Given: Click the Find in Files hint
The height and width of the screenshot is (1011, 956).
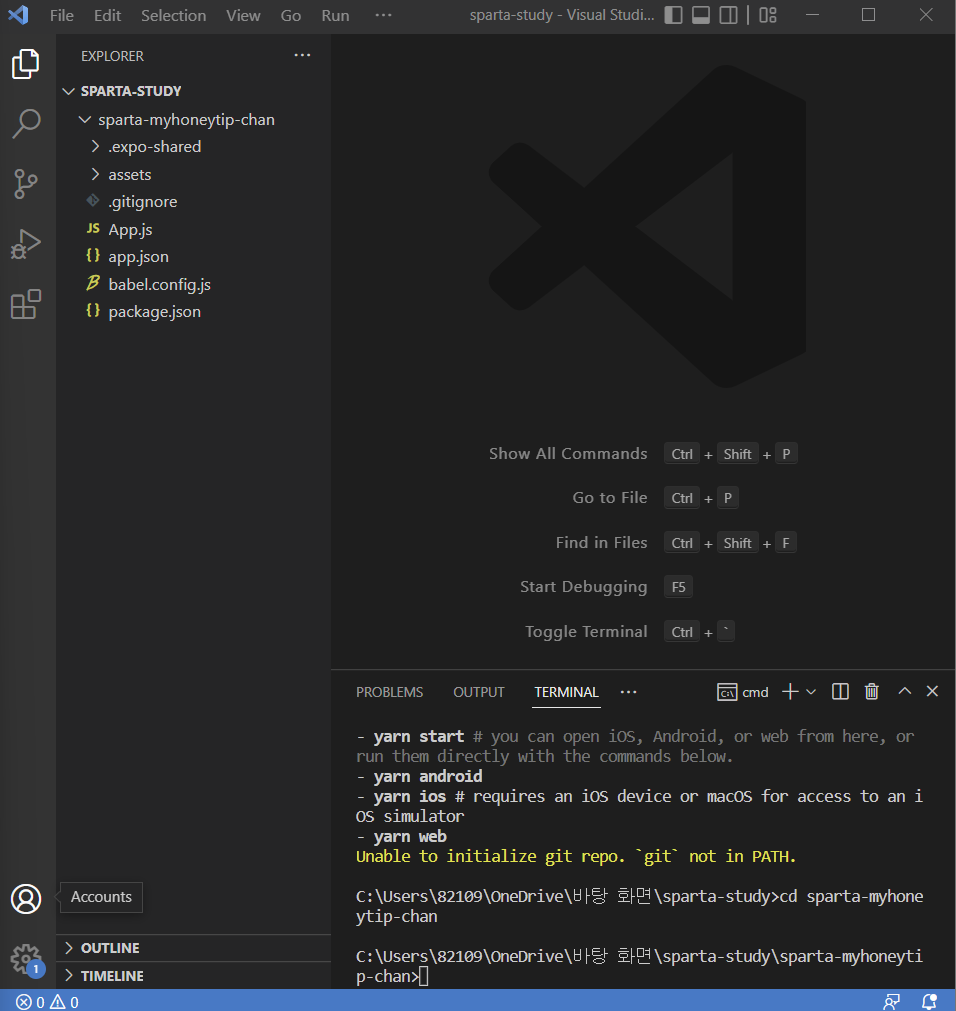Looking at the screenshot, I should coord(601,543).
